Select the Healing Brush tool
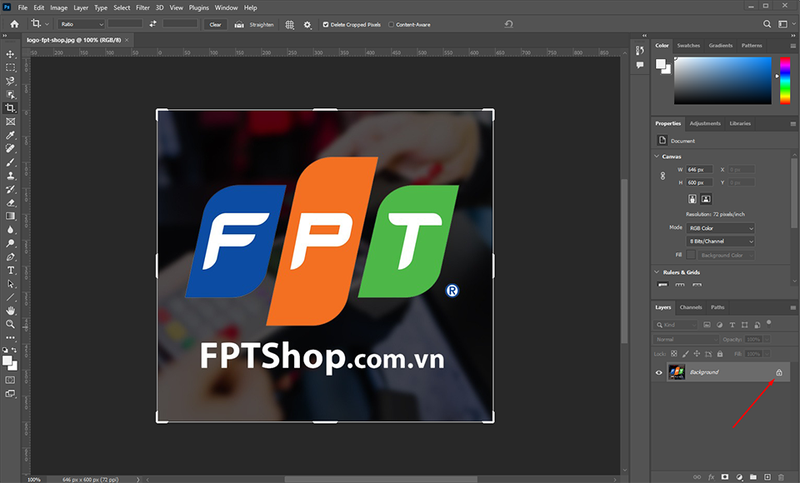Viewport: 800px width, 483px height. (x=10, y=148)
